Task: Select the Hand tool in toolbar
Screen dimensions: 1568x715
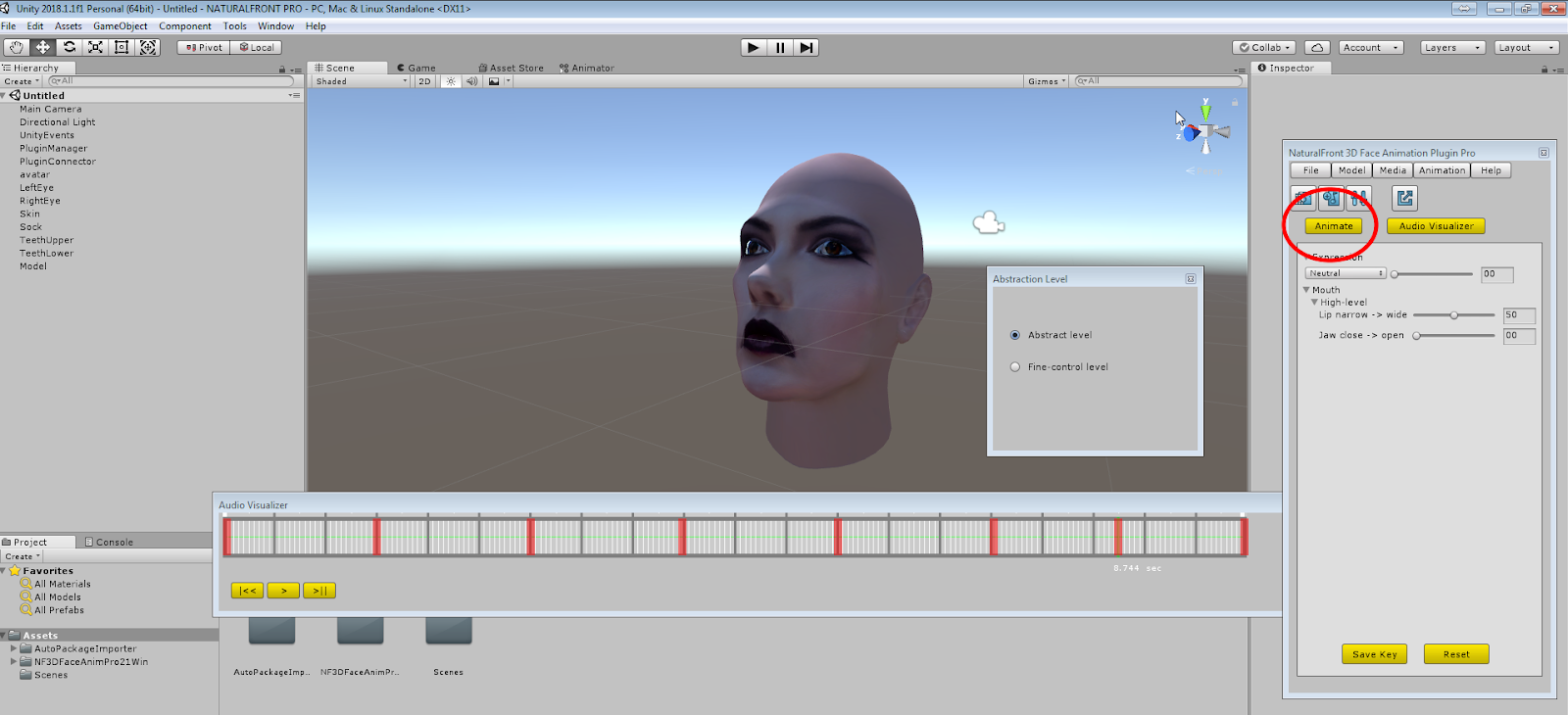Action: (x=16, y=47)
